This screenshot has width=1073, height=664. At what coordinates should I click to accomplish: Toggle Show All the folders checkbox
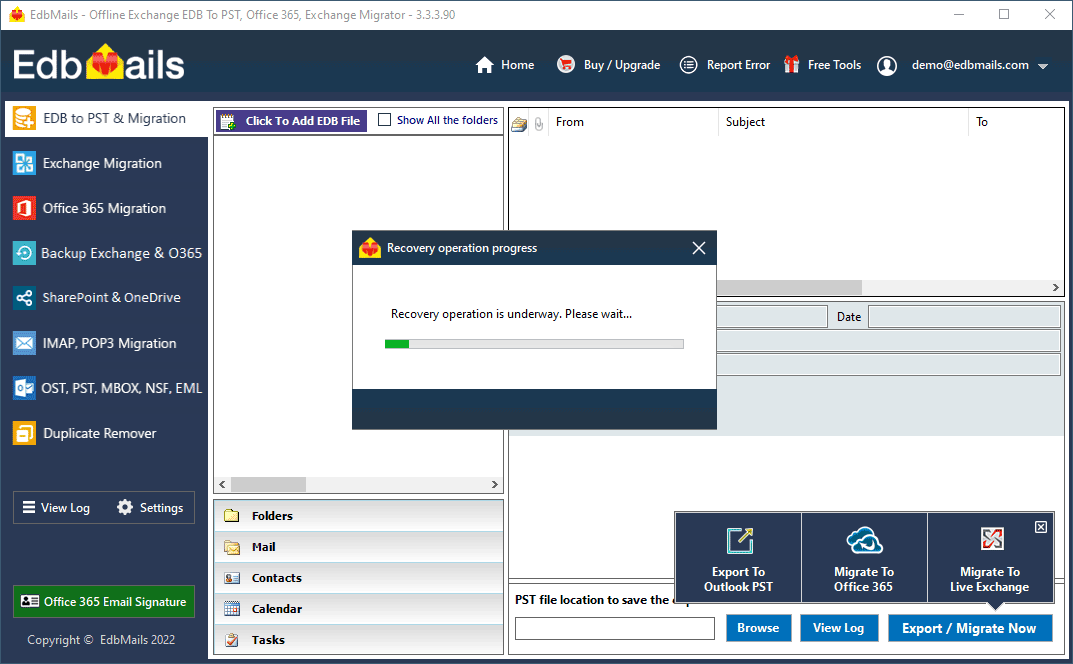[x=385, y=120]
